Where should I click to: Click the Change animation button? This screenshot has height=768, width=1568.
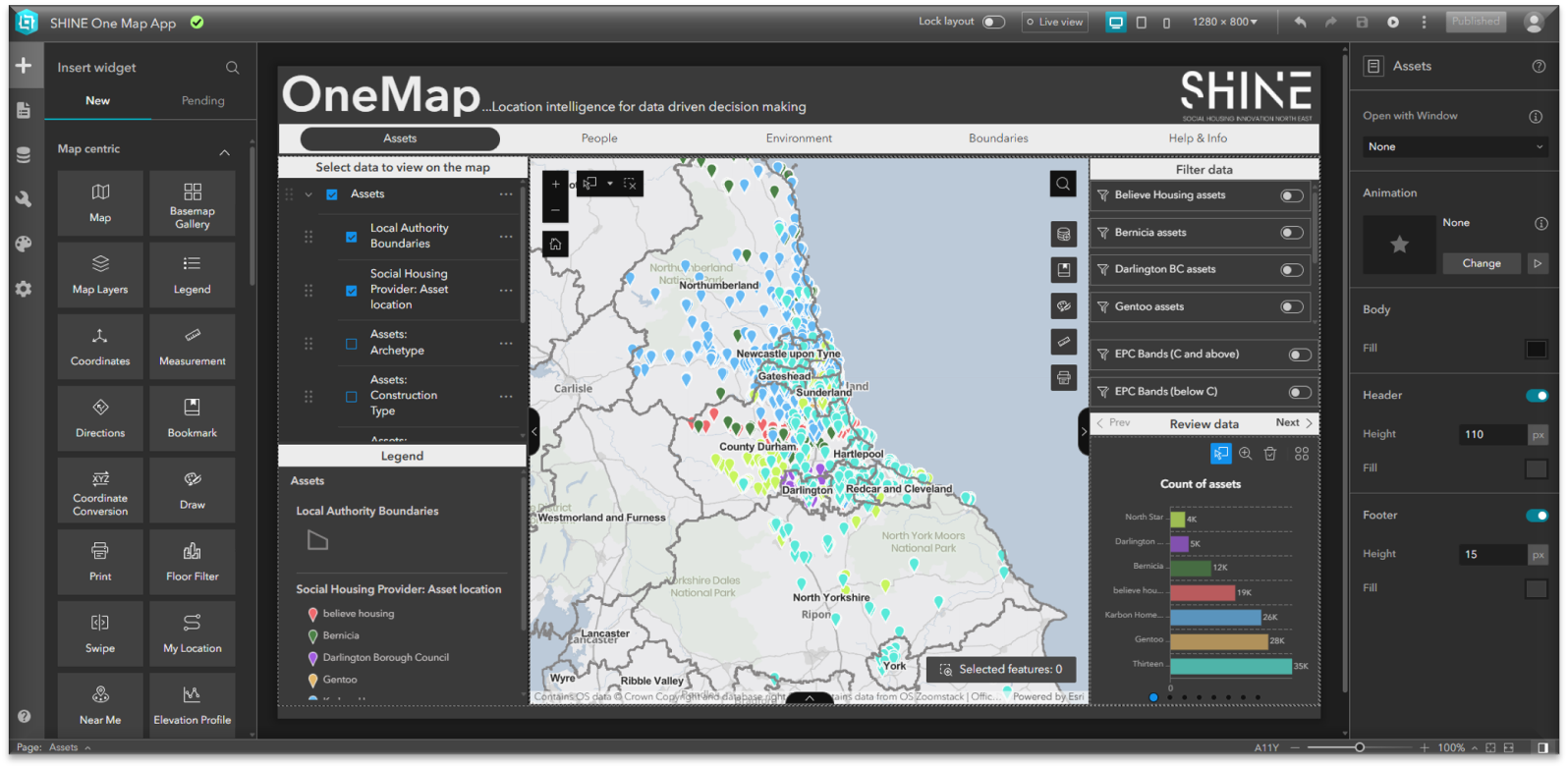[1482, 263]
